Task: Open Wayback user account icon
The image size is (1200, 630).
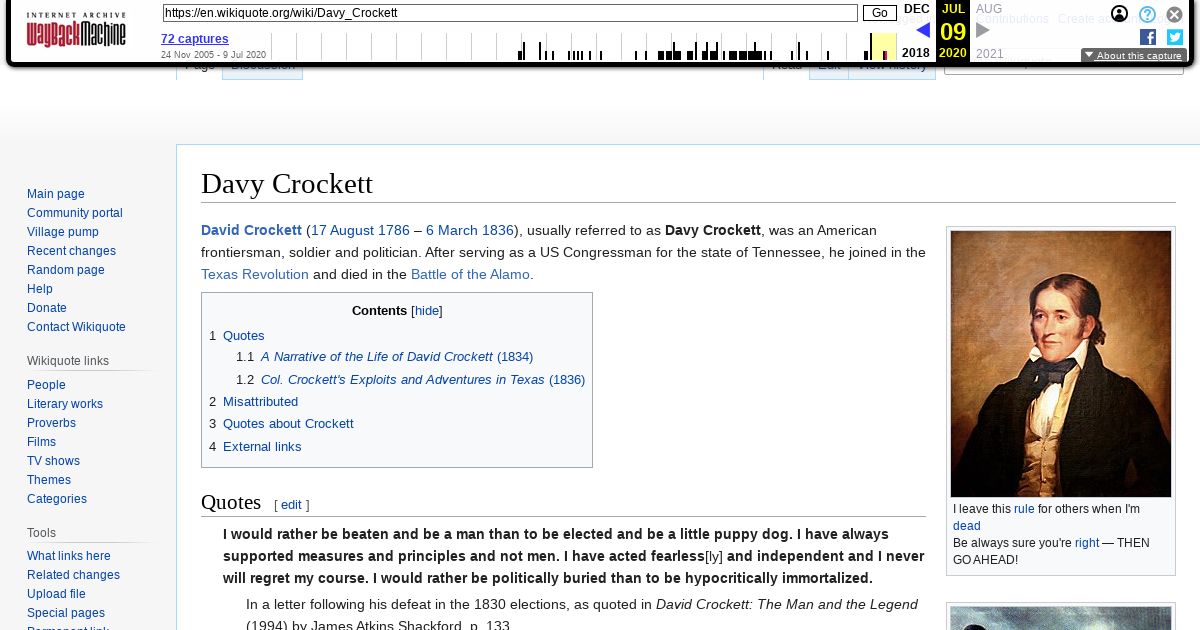Action: (1120, 14)
